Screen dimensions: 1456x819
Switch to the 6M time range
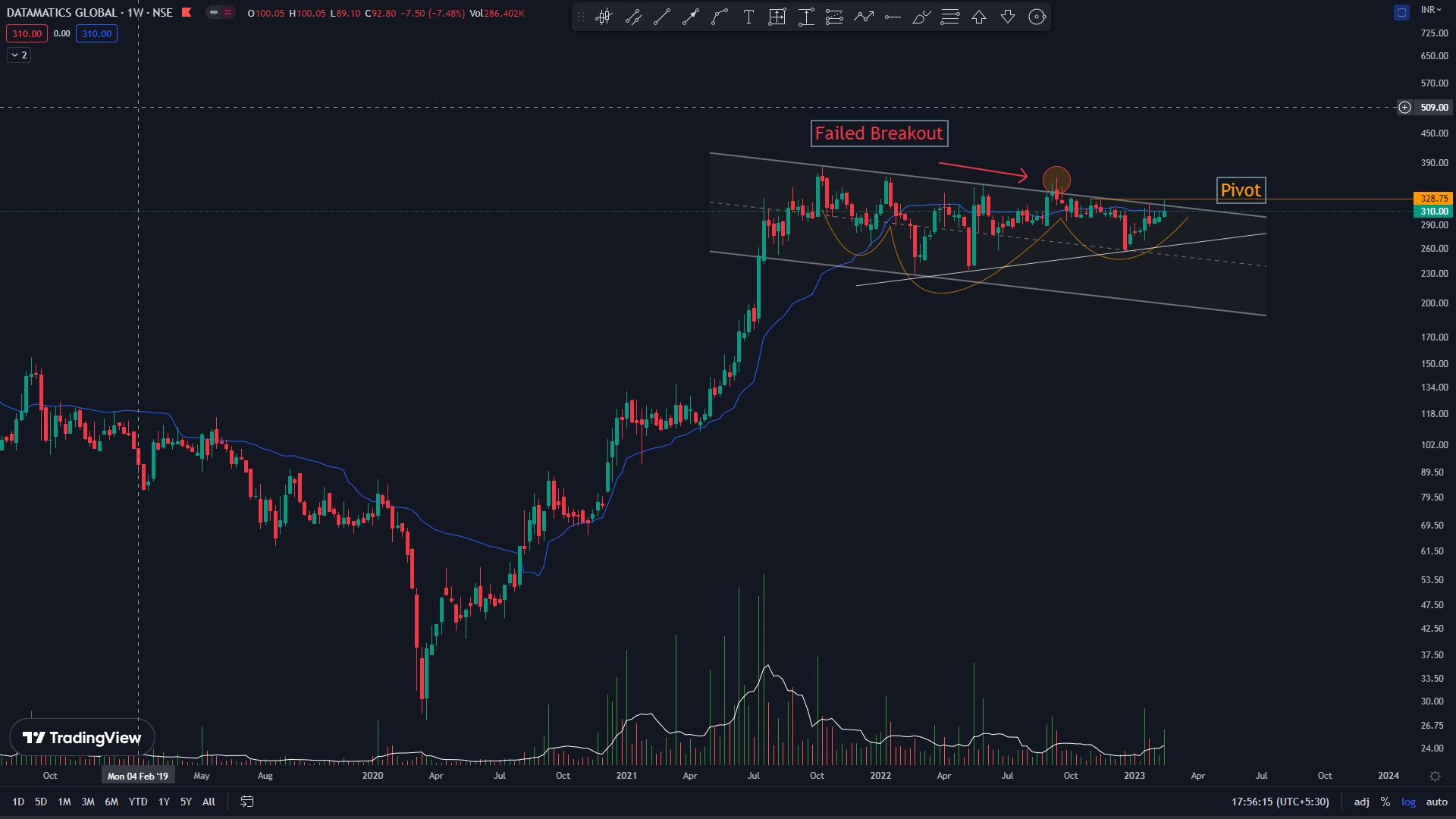(x=111, y=802)
